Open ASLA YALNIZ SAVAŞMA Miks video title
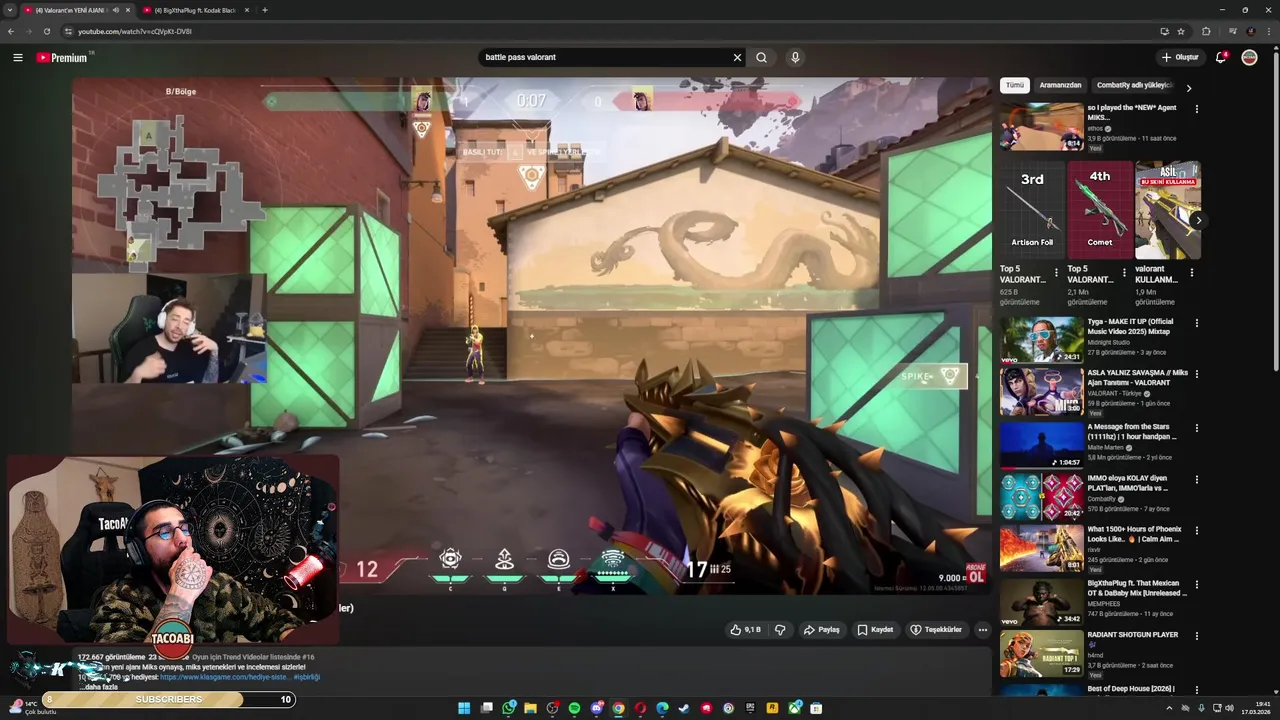 click(x=1138, y=378)
